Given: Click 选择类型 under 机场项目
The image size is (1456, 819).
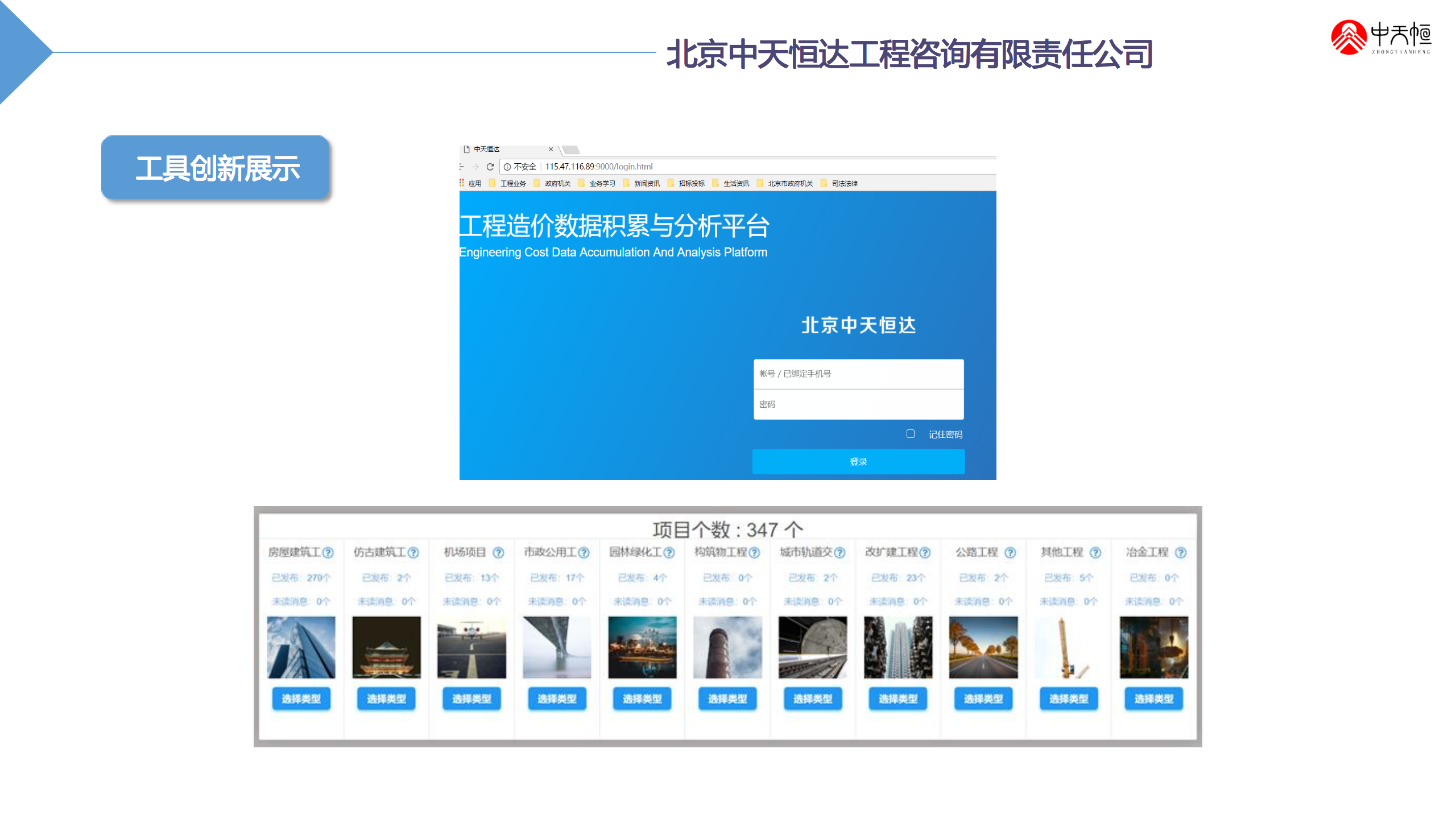Looking at the screenshot, I should 472,698.
